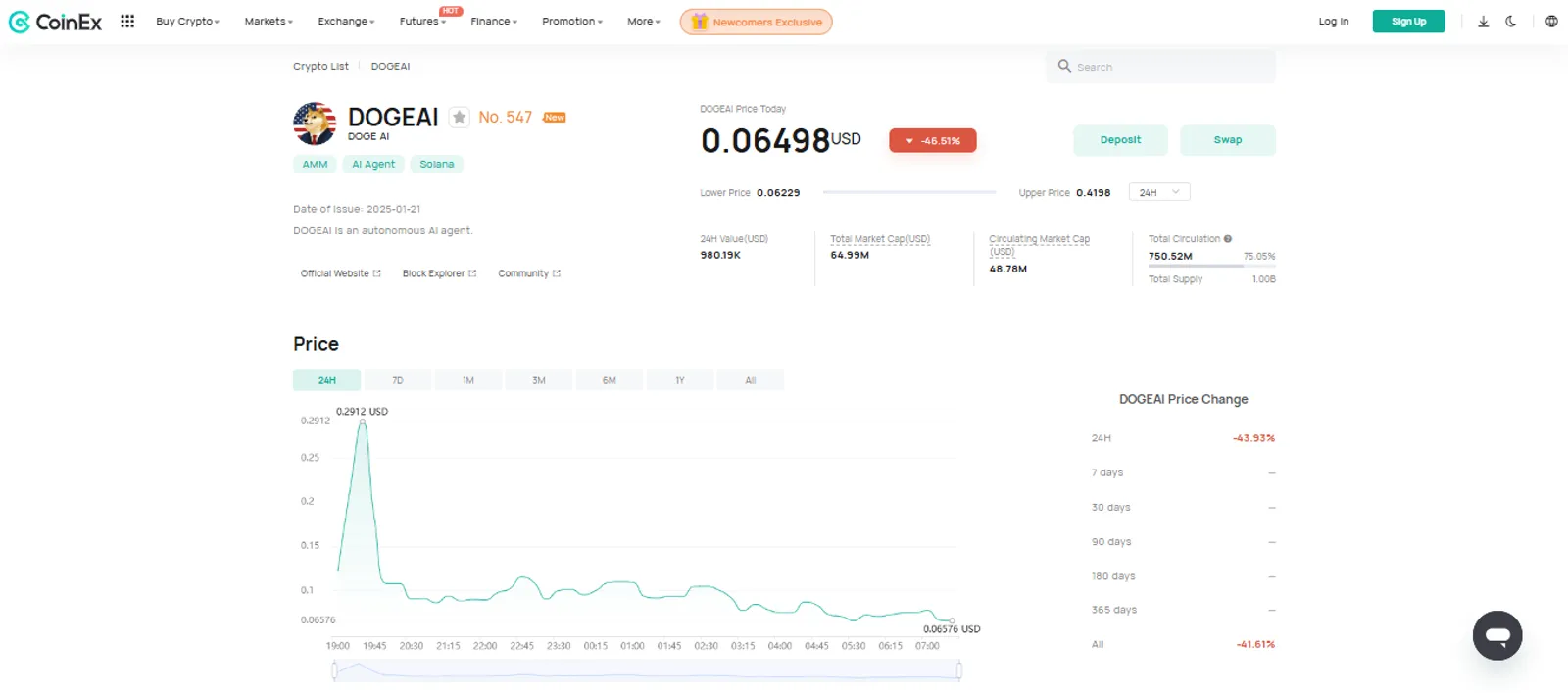Image resolution: width=1568 pixels, height=693 pixels.
Task: Focus the Search input field
Action: pyautogui.click(x=1160, y=67)
